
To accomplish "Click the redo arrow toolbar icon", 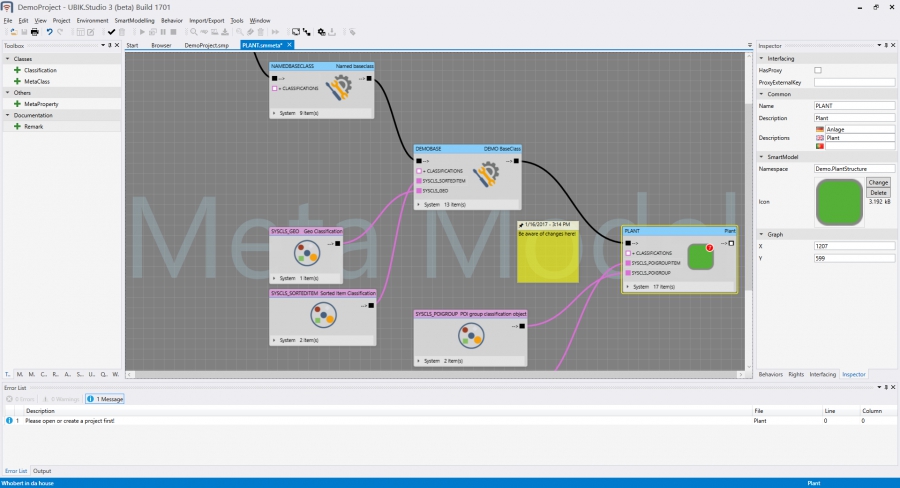I will tap(60, 32).
